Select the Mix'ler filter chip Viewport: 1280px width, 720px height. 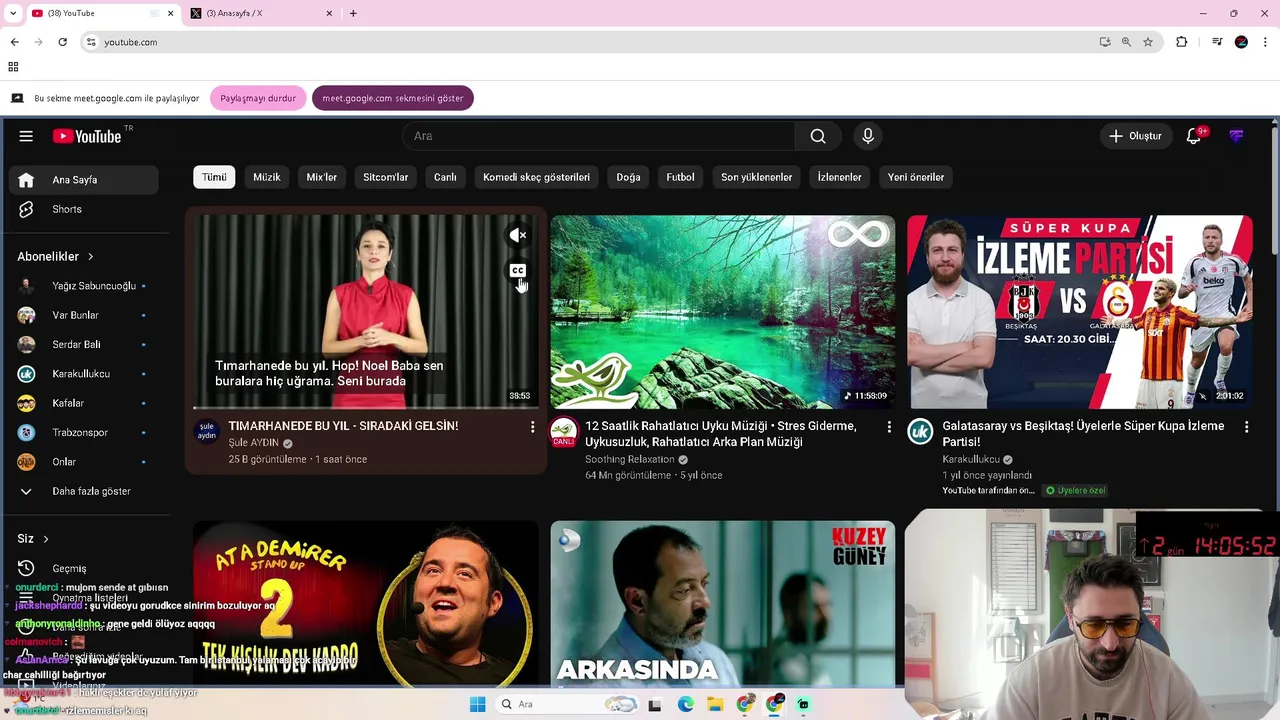click(x=322, y=177)
